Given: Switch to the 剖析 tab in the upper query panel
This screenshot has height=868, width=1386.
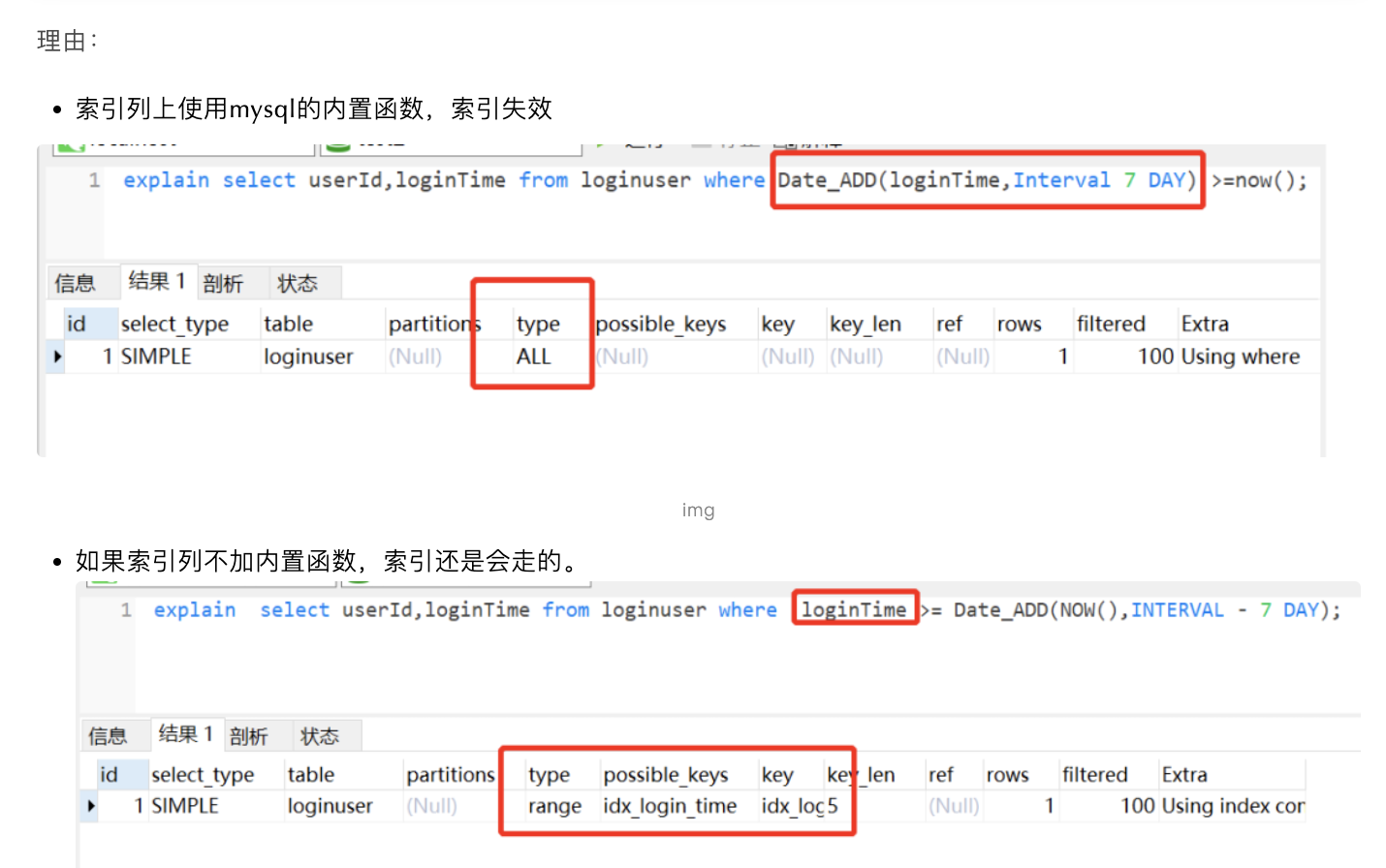Looking at the screenshot, I should [x=223, y=283].
